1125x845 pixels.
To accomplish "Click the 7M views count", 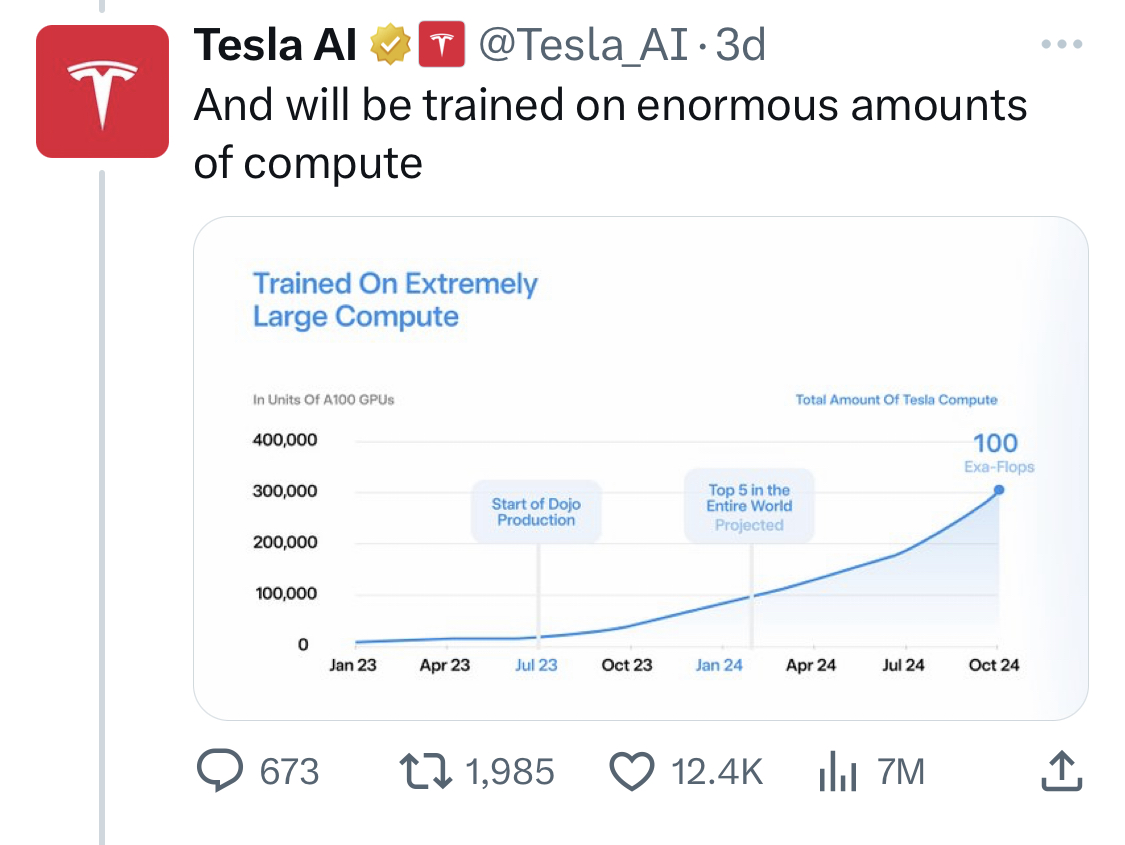I will (900, 771).
